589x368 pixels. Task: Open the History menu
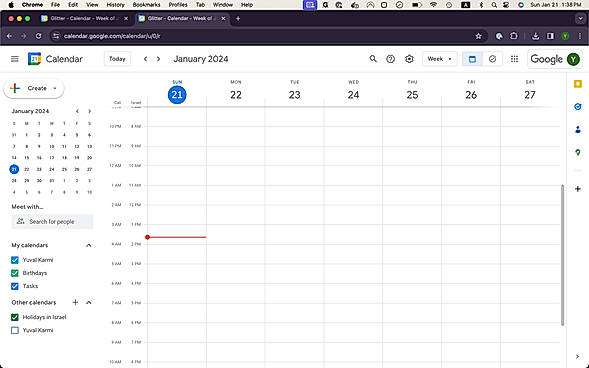point(115,5)
